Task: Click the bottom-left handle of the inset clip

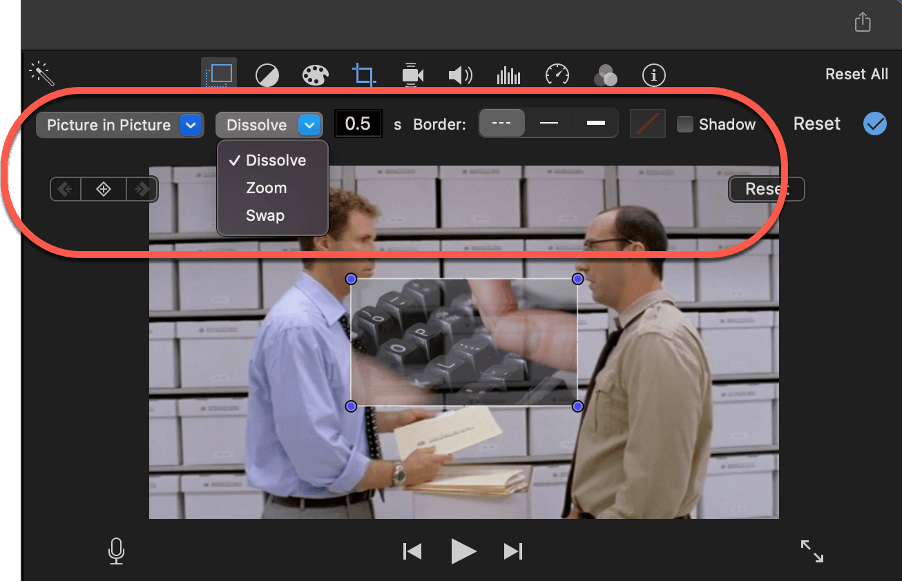Action: click(x=351, y=407)
